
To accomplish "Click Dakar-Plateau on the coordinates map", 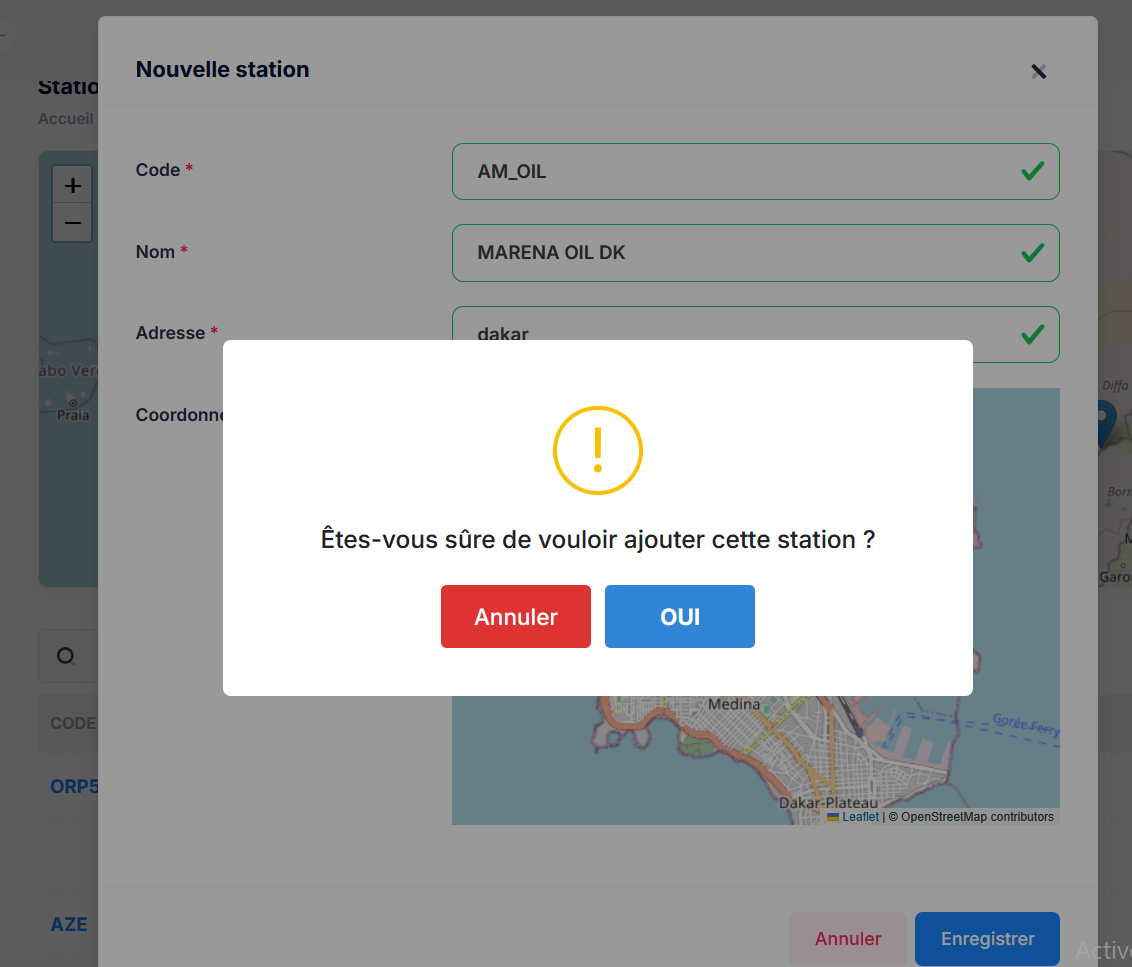I will point(827,802).
